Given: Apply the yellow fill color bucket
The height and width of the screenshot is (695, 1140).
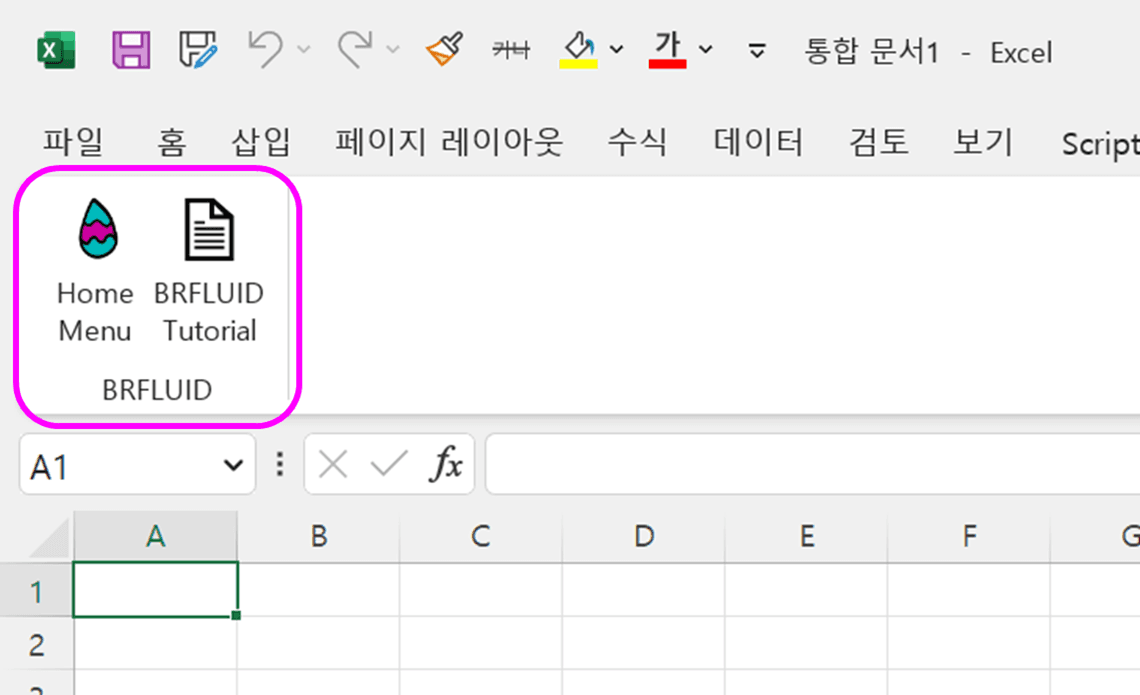Looking at the screenshot, I should point(579,50).
